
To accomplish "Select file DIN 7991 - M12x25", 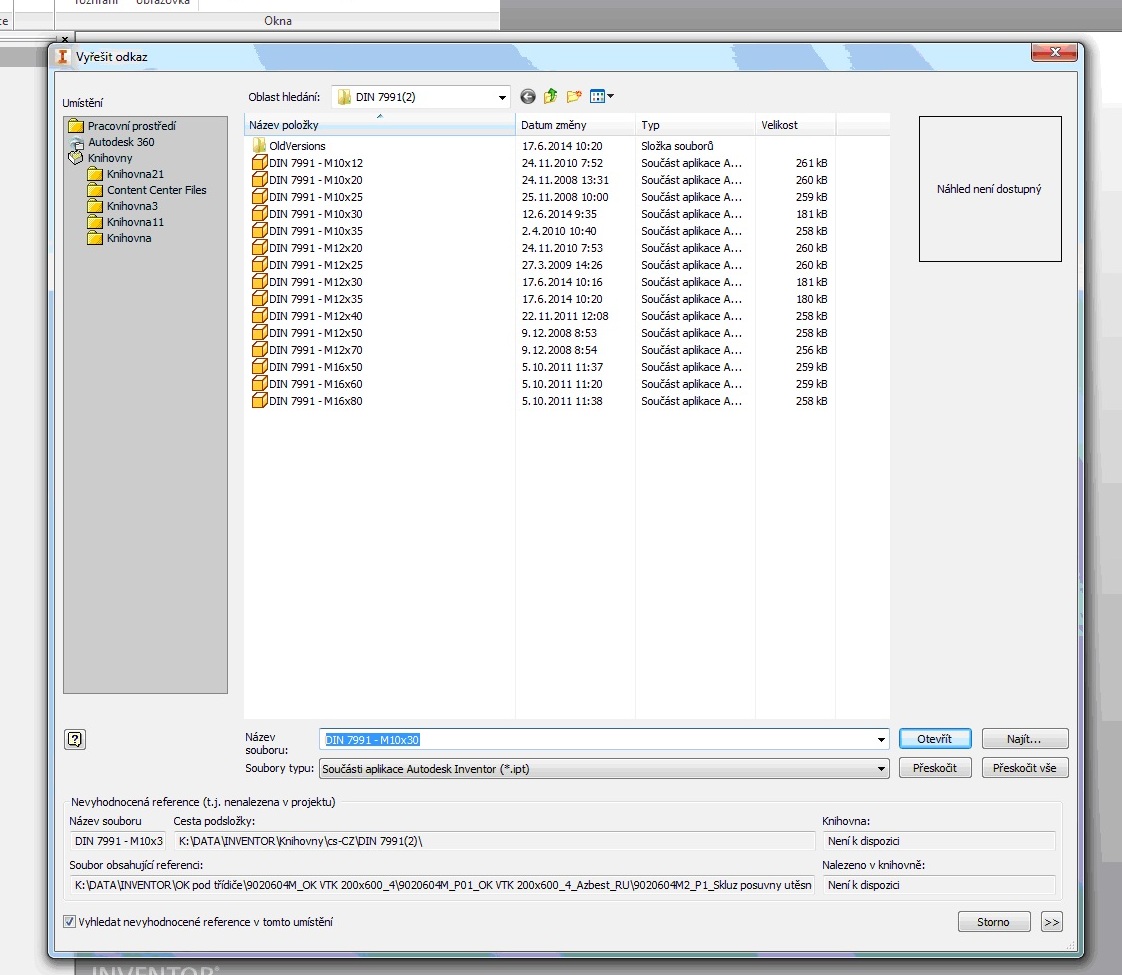I will coord(308,265).
